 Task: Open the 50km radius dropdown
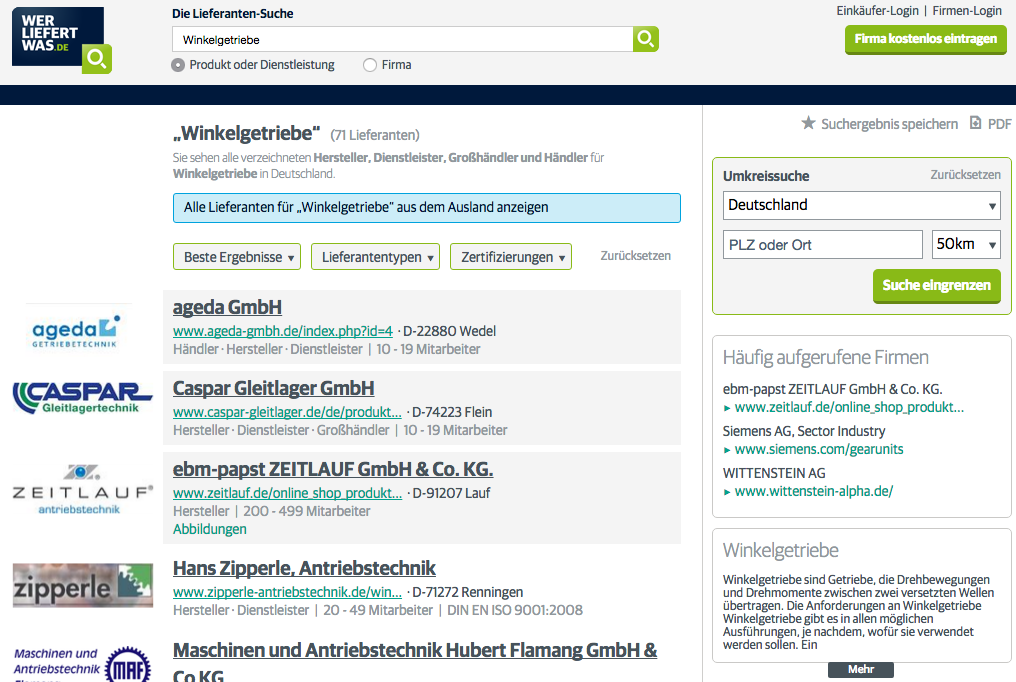(x=966, y=244)
